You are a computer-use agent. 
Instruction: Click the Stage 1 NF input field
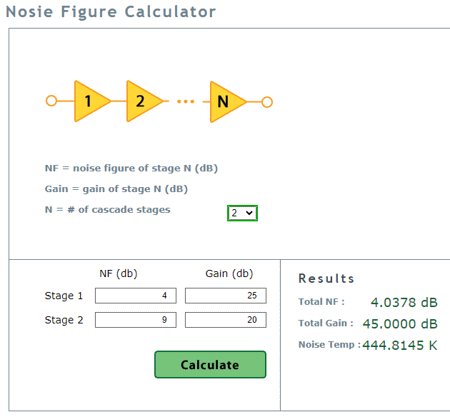pyautogui.click(x=136, y=296)
